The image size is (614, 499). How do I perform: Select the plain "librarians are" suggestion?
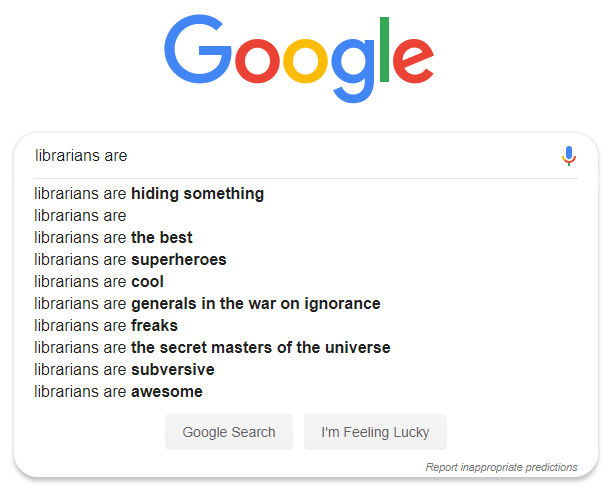[x=80, y=216]
